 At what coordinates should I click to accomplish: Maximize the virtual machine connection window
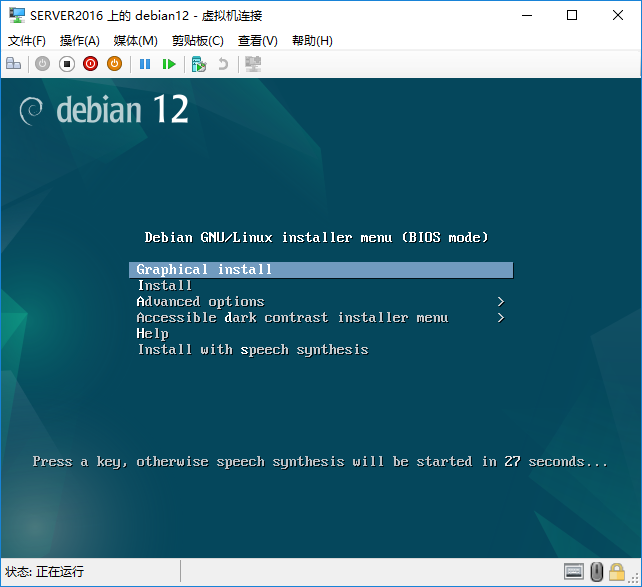(572, 16)
